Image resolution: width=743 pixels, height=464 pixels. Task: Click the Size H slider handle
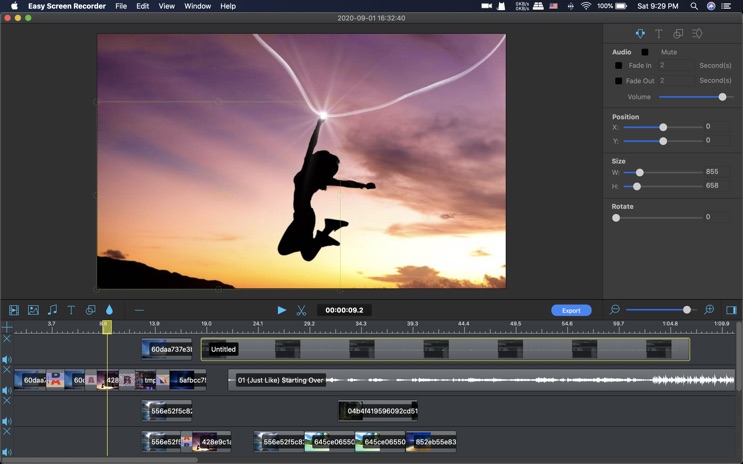[637, 186]
